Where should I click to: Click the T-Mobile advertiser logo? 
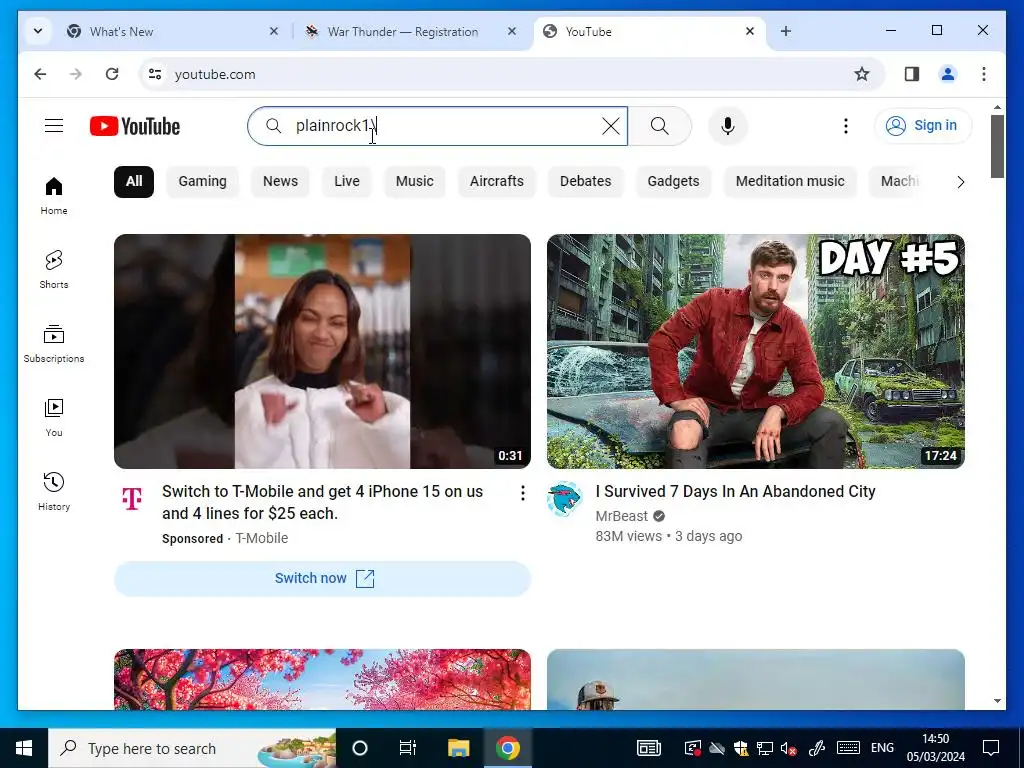tap(132, 500)
